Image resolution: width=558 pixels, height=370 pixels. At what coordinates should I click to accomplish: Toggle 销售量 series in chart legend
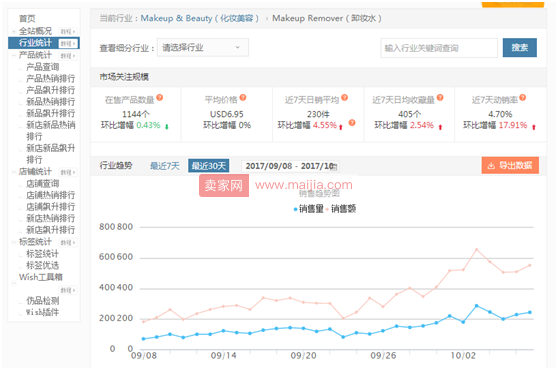(308, 209)
